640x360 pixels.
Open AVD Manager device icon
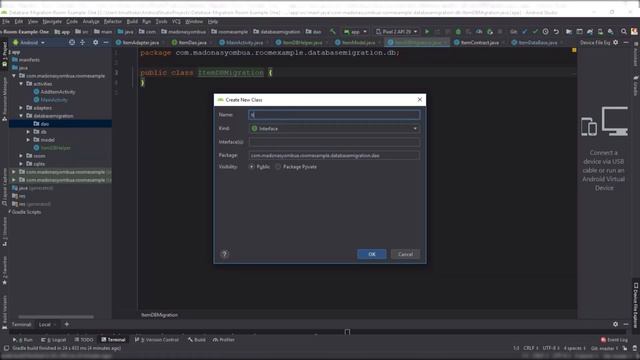(600, 31)
